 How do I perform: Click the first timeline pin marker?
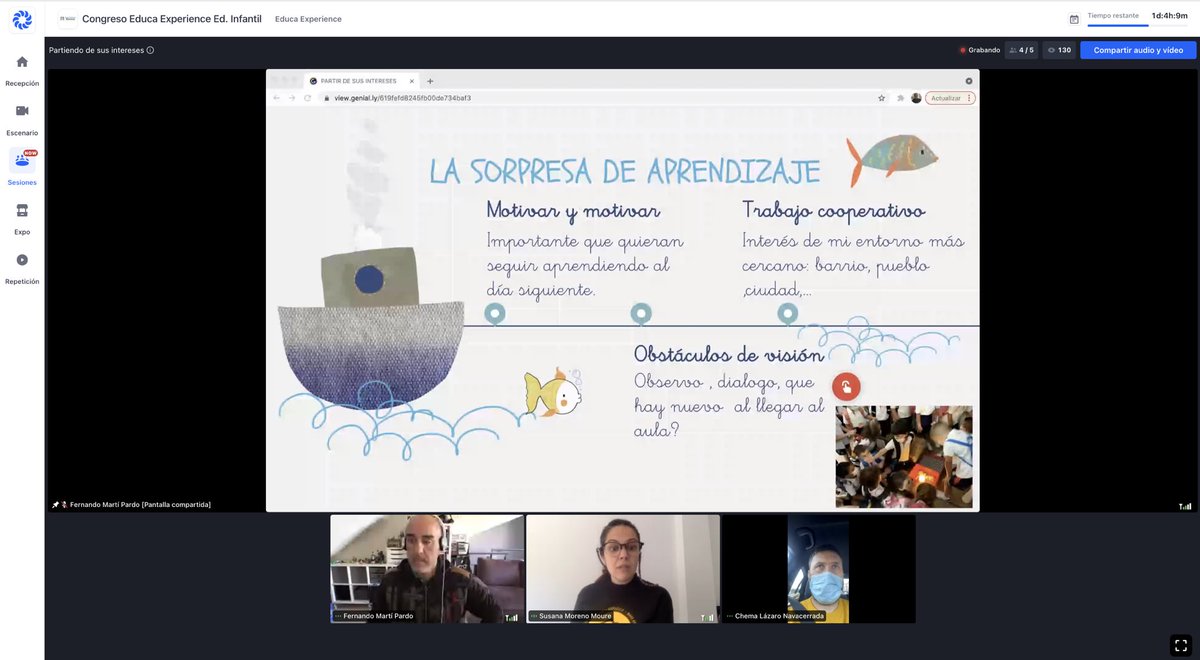point(494,314)
